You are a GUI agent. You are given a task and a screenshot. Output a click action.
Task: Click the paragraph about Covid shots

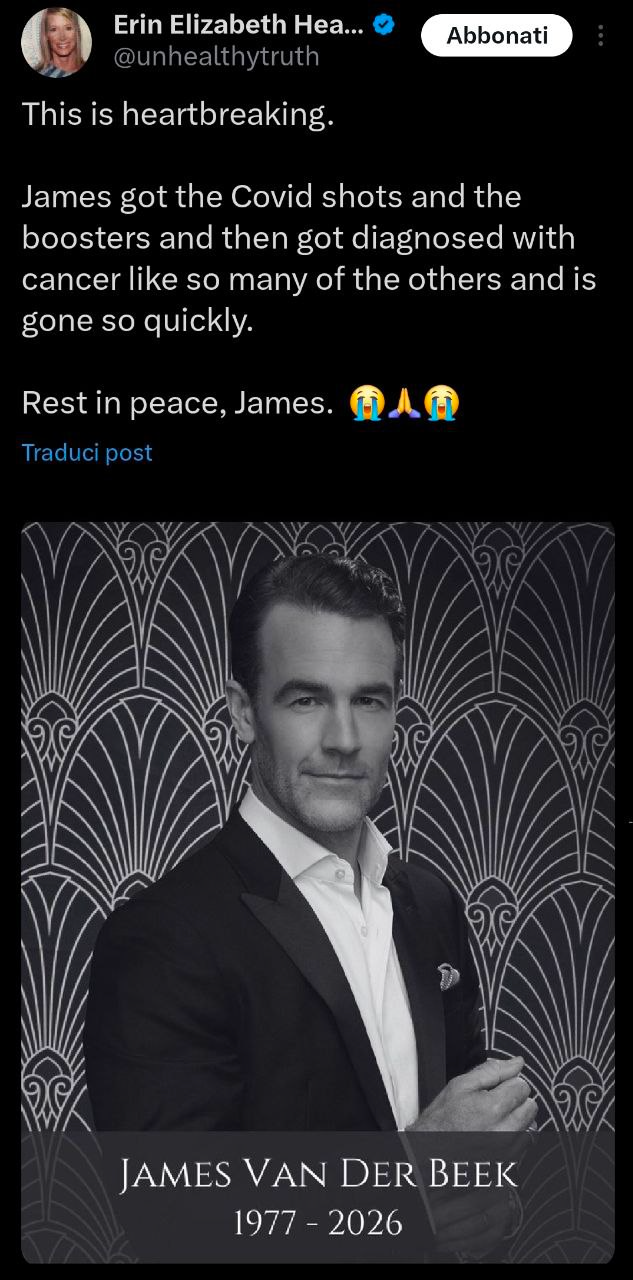tap(309, 259)
